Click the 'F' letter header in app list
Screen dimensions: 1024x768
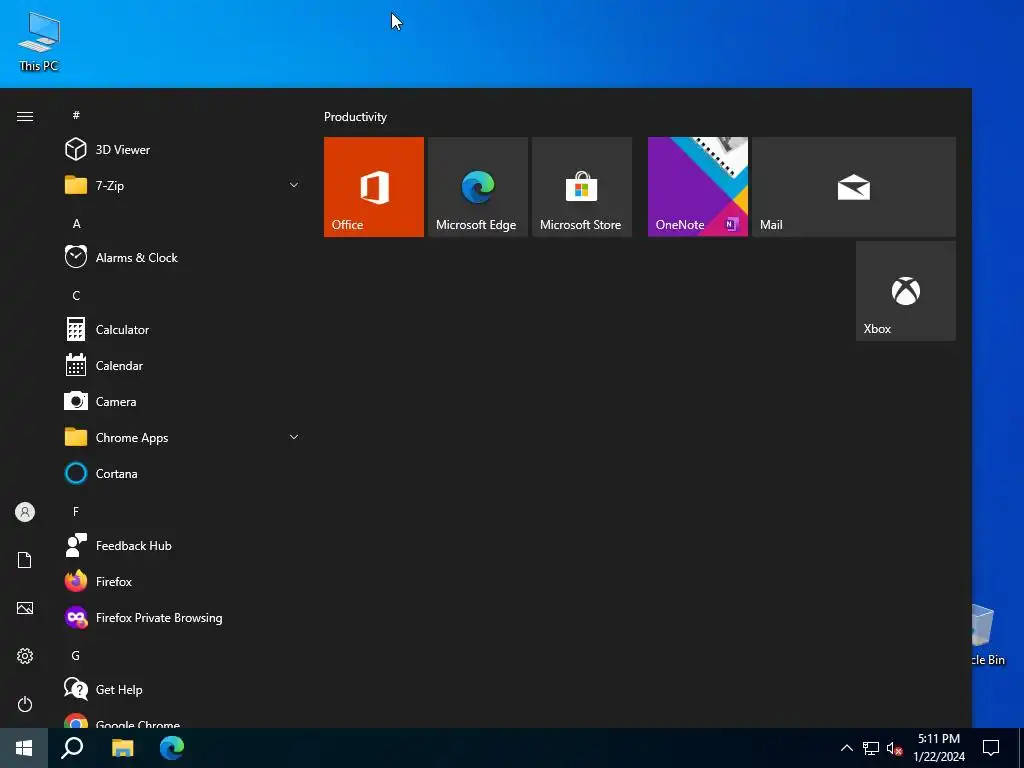pyautogui.click(x=76, y=511)
